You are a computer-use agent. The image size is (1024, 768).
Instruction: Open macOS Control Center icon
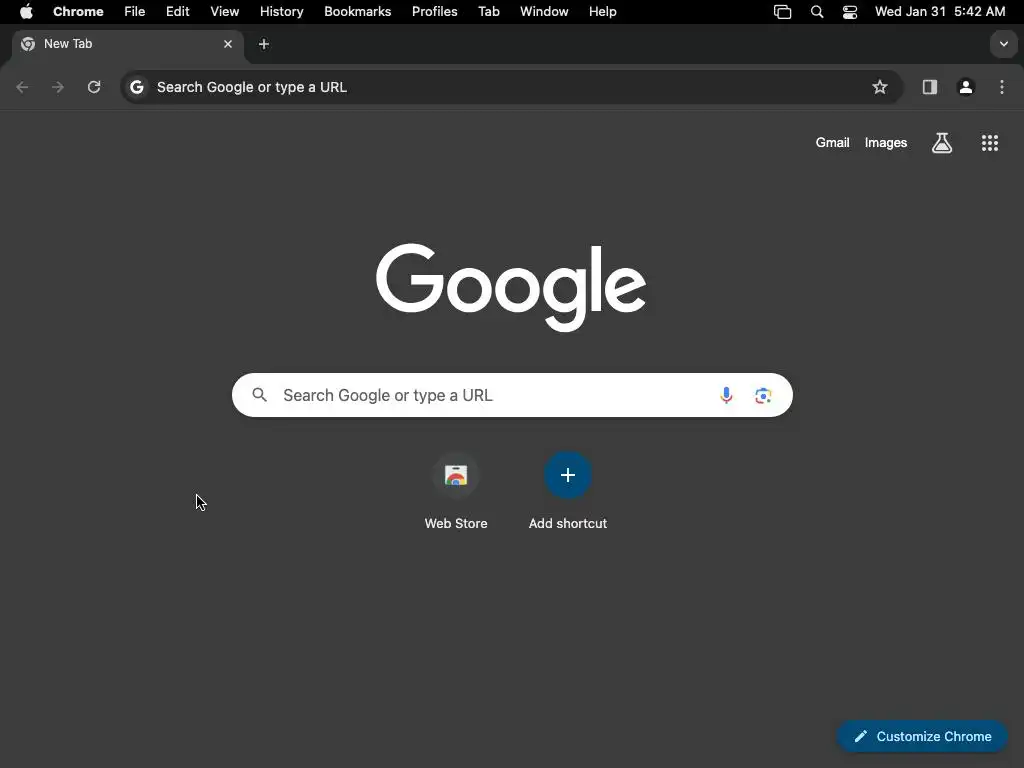850,12
